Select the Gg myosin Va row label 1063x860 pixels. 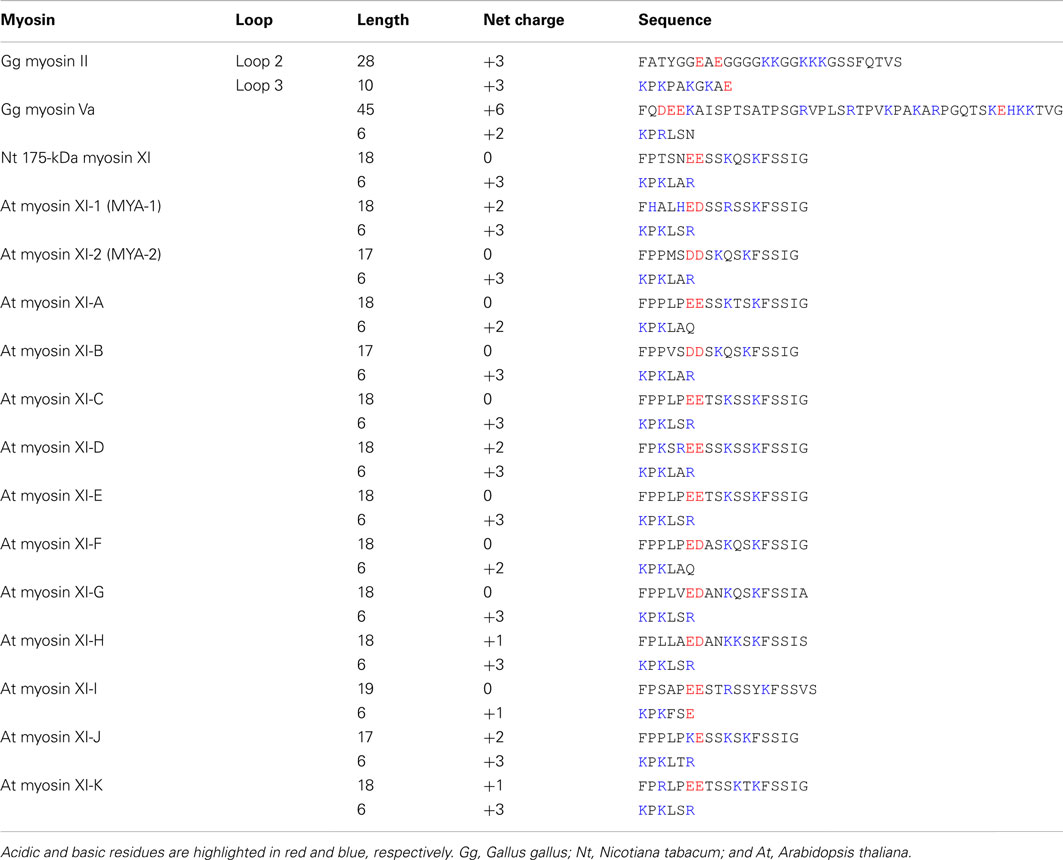coord(47,110)
